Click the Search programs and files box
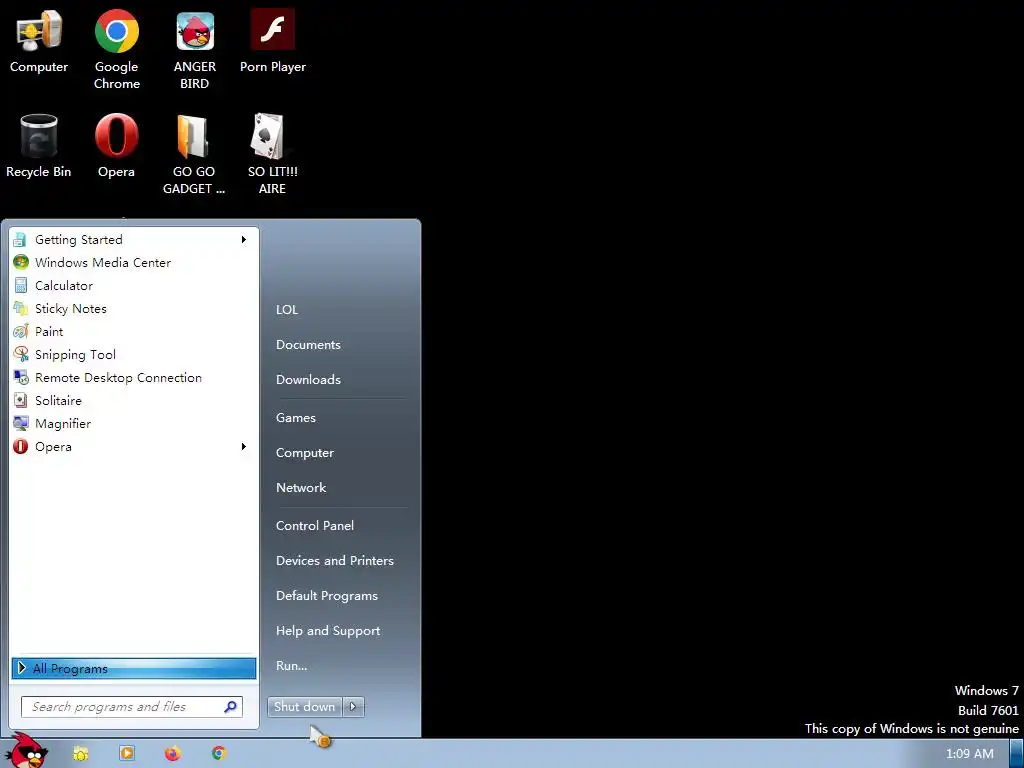This screenshot has height=768, width=1024. (132, 707)
